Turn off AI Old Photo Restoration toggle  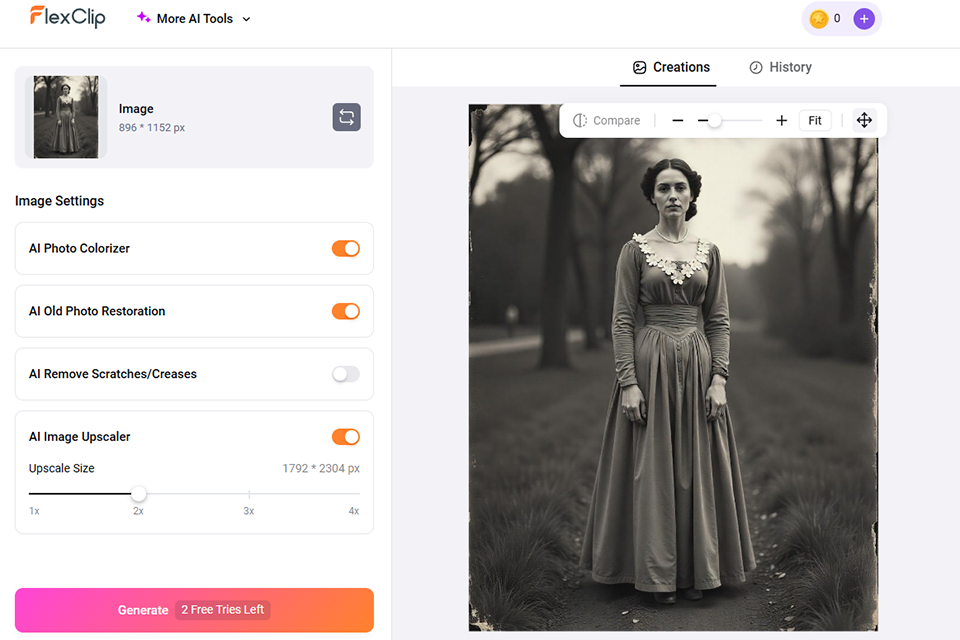pos(346,311)
